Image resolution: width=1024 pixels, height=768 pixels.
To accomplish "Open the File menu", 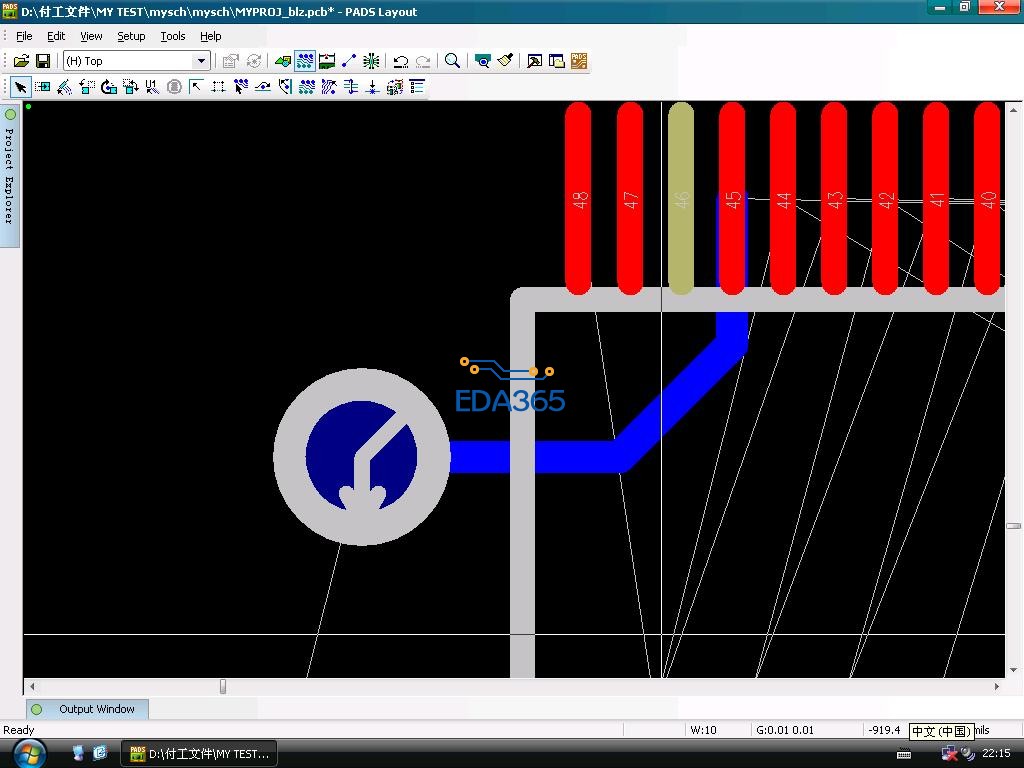I will (x=24, y=36).
